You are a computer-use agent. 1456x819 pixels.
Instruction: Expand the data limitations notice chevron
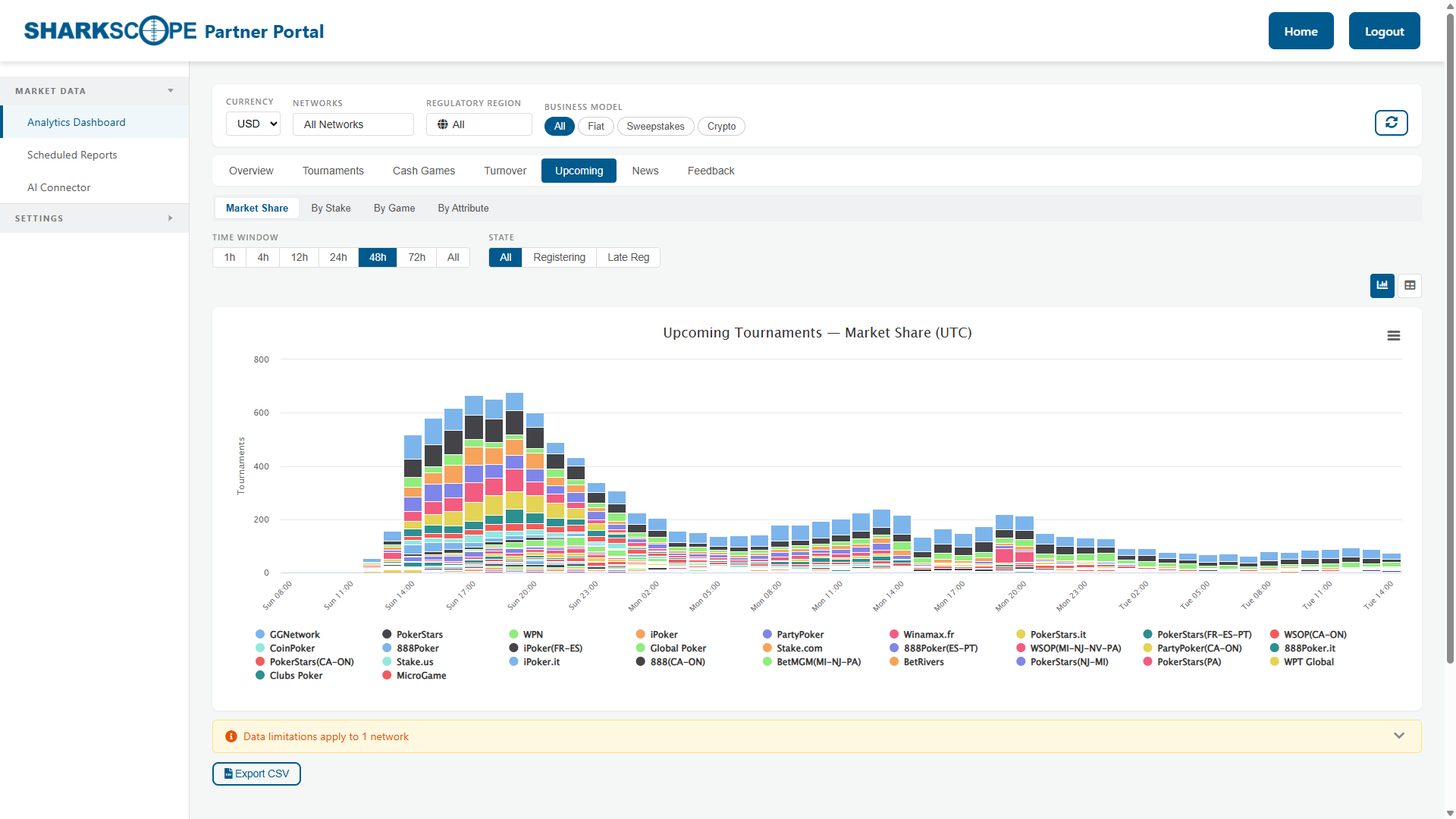coord(1399,736)
